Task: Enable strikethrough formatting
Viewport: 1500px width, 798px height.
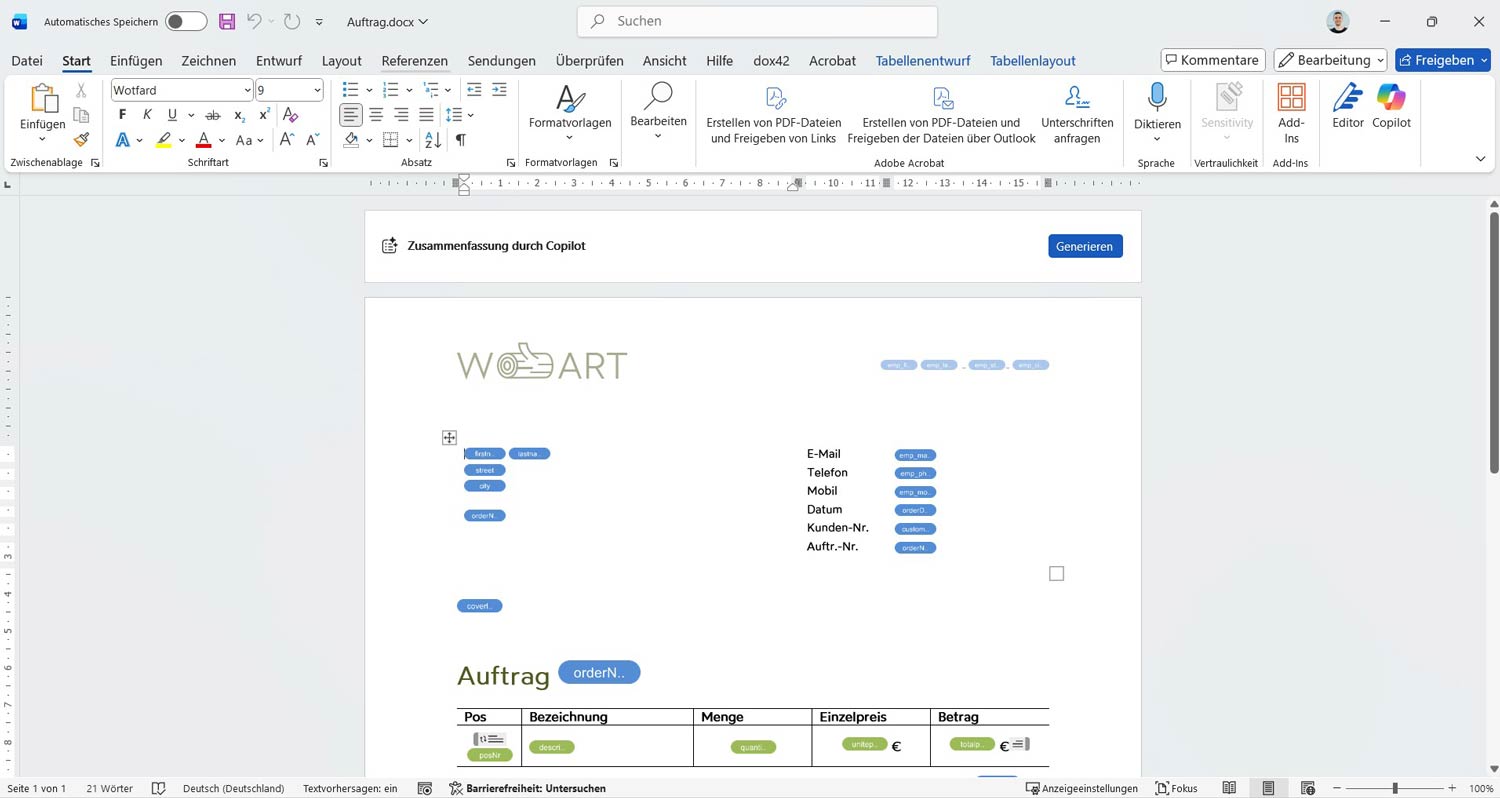Action: (x=212, y=114)
